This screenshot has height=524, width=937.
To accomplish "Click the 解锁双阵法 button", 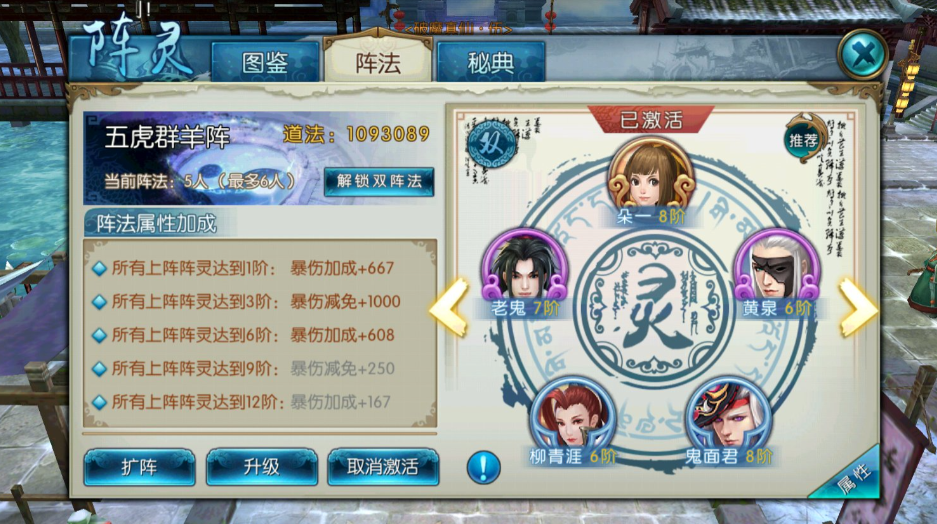I will pos(379,181).
